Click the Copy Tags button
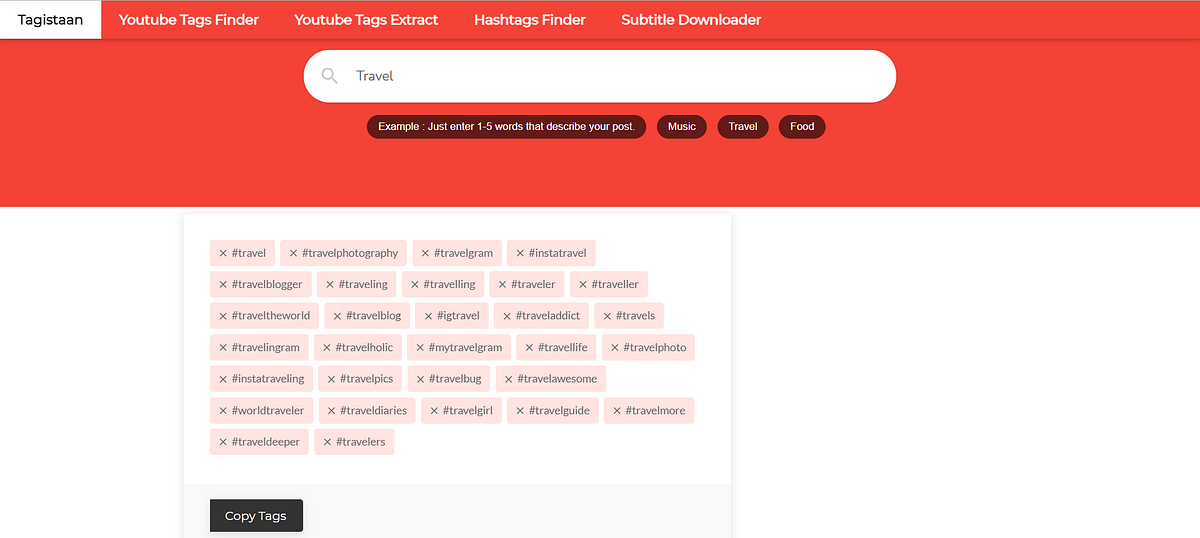Screen dimensions: 1200x538 [x=256, y=516]
